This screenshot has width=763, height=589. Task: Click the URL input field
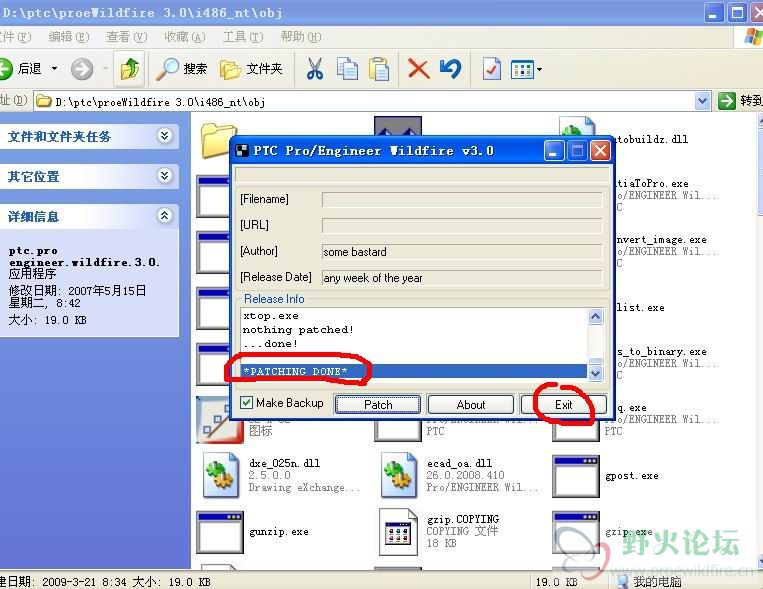461,225
